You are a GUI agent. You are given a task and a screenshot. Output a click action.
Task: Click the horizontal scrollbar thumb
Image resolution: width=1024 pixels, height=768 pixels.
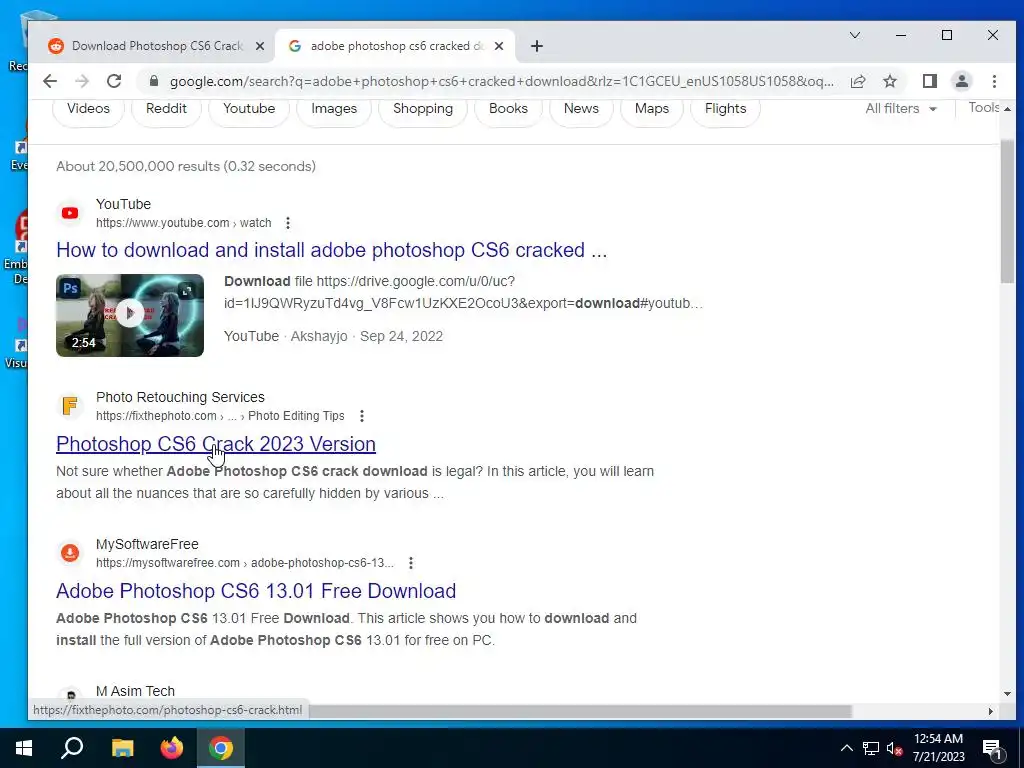pos(580,711)
